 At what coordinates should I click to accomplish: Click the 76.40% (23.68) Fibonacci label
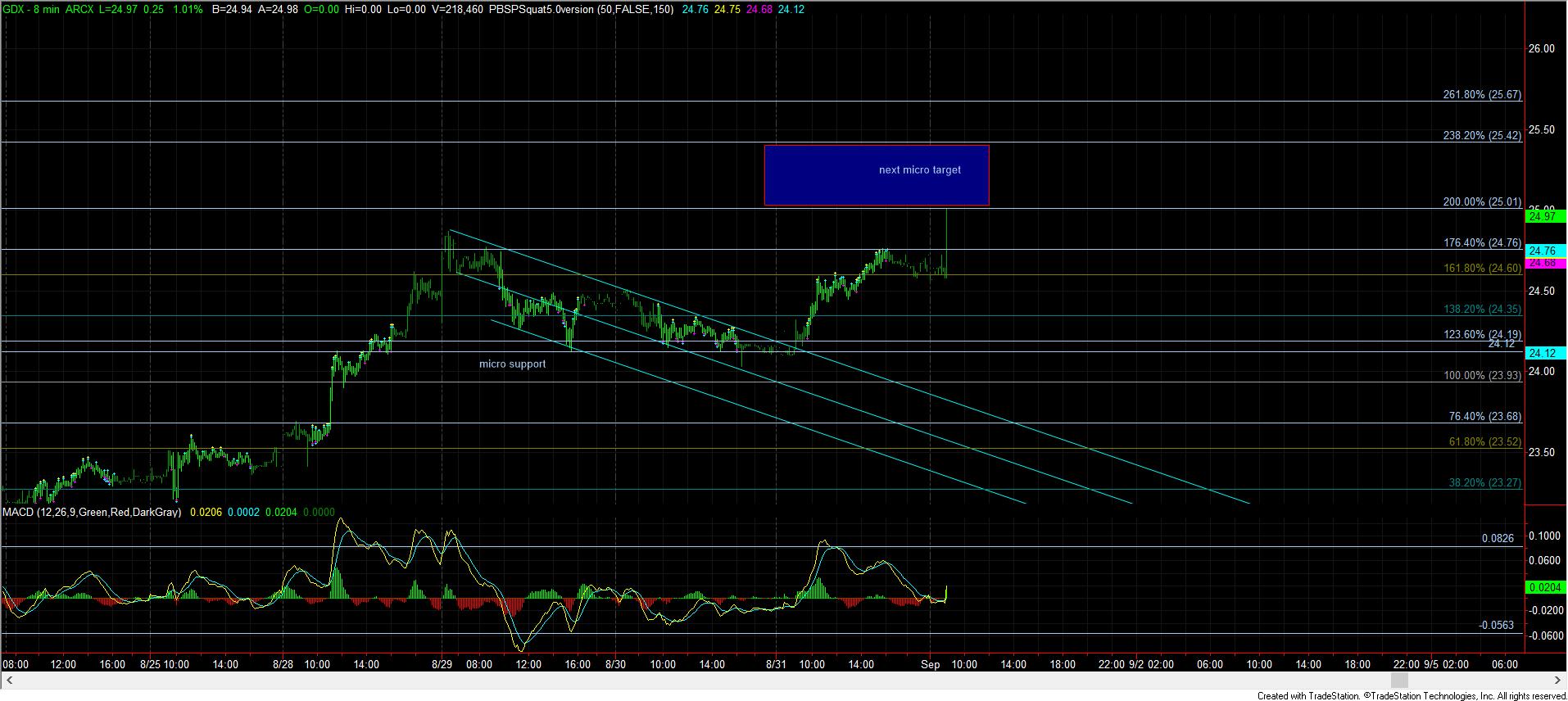(x=1484, y=417)
